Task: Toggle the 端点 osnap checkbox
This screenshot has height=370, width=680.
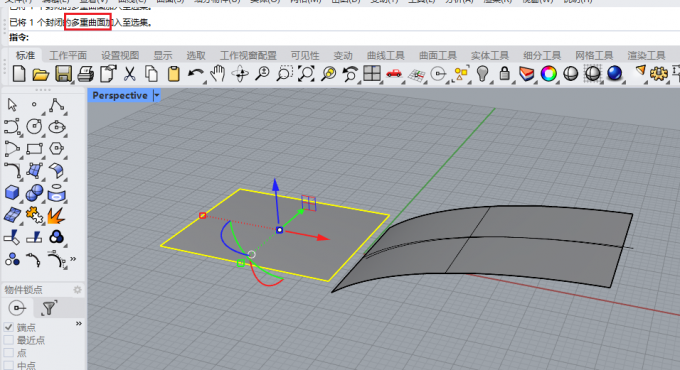Action: pyautogui.click(x=8, y=327)
